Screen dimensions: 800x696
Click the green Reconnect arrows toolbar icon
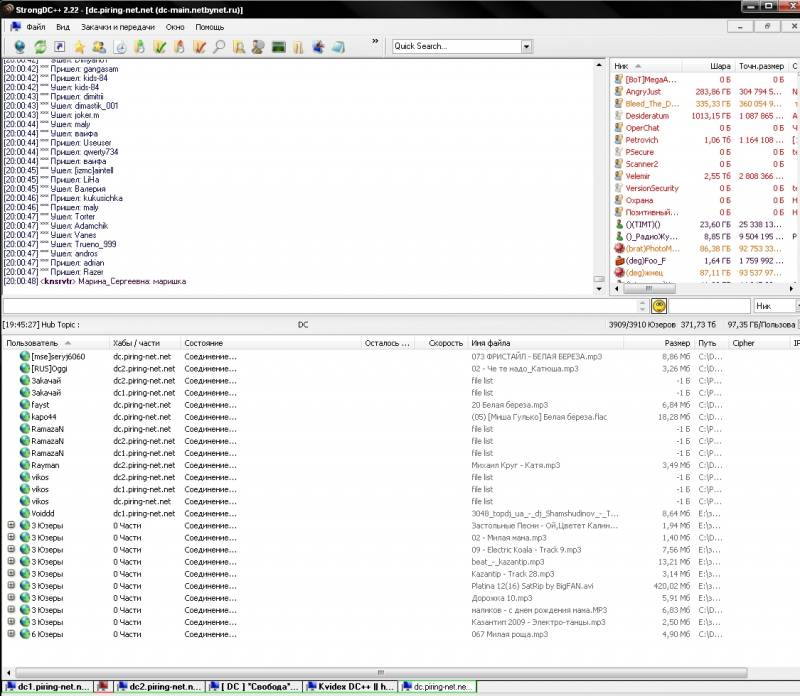(40, 46)
